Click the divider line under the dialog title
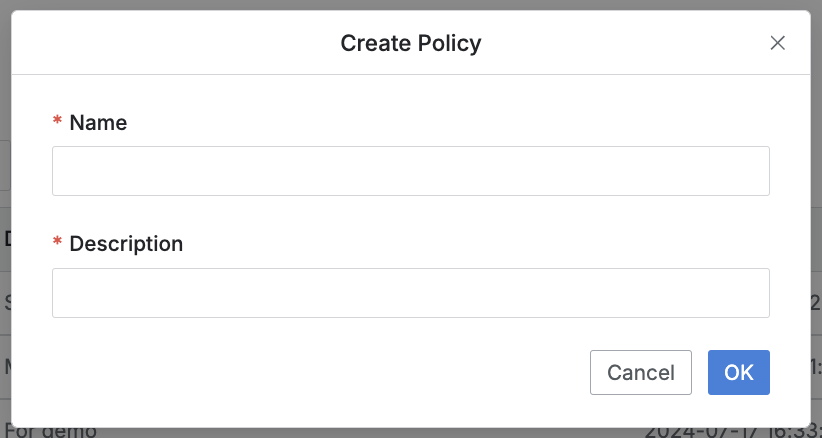 click(410, 75)
